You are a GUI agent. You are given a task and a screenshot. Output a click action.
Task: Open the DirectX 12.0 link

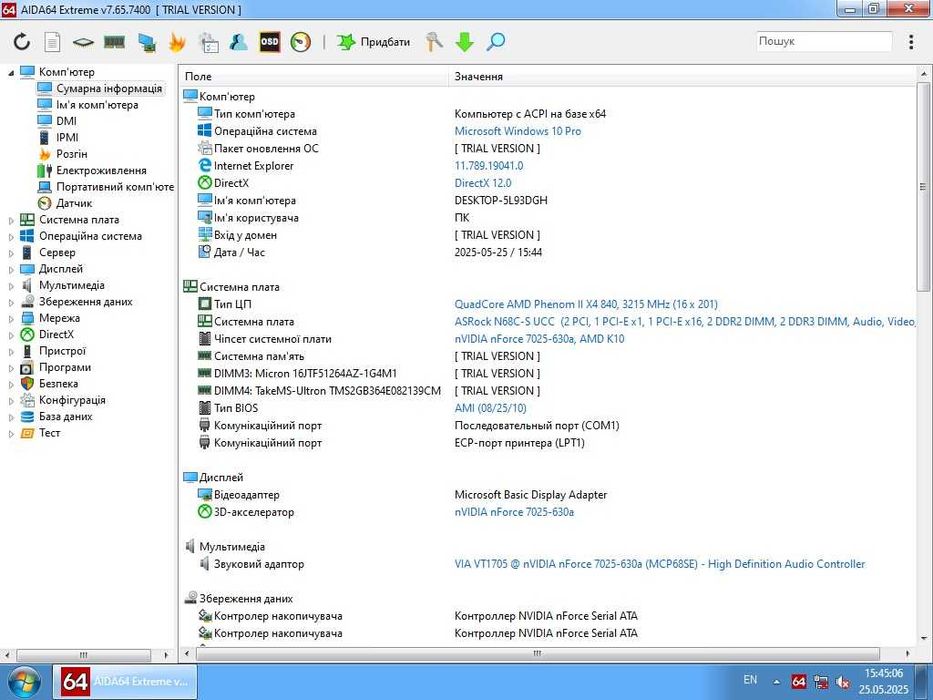click(483, 183)
